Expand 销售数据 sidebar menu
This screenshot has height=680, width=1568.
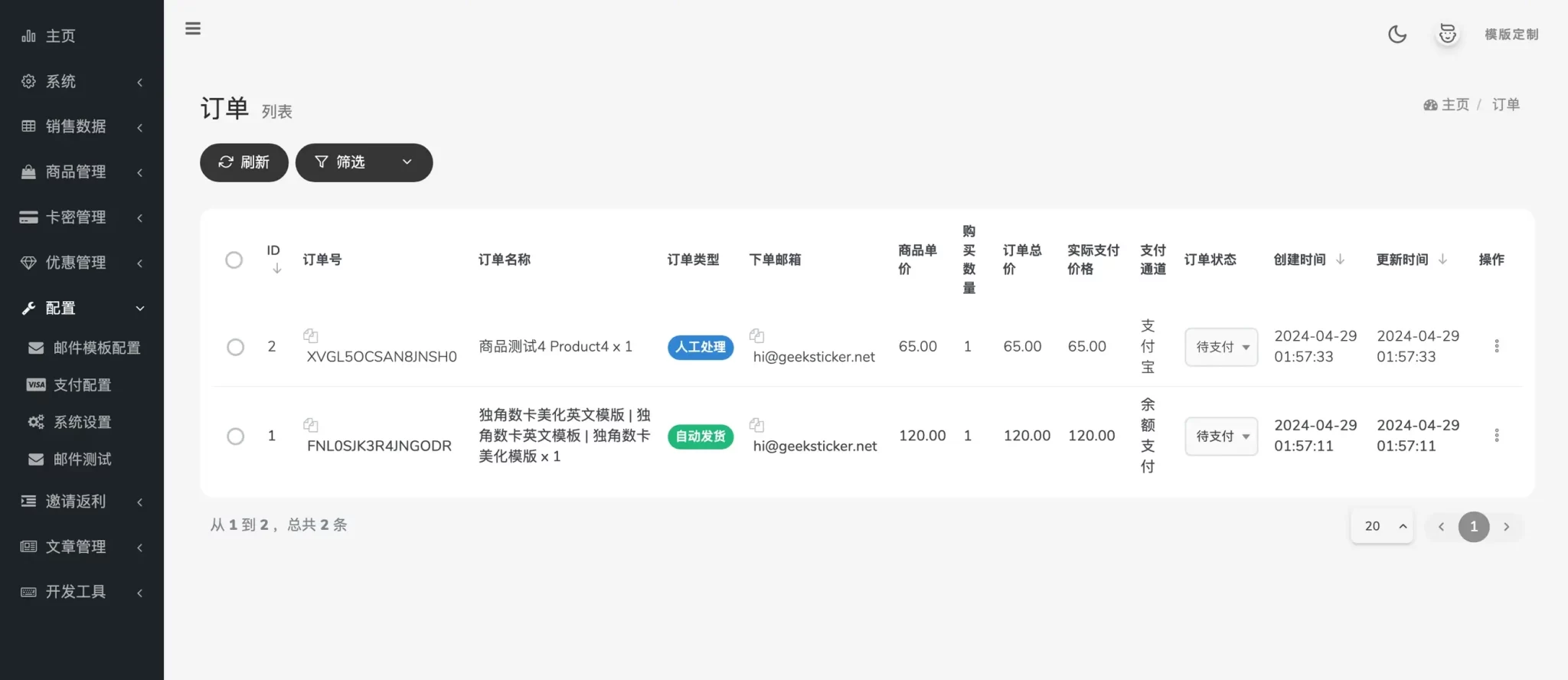click(82, 126)
